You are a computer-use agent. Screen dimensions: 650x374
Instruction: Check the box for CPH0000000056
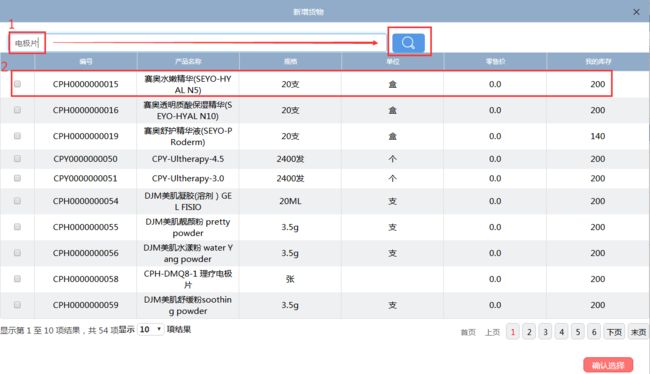coord(17,253)
